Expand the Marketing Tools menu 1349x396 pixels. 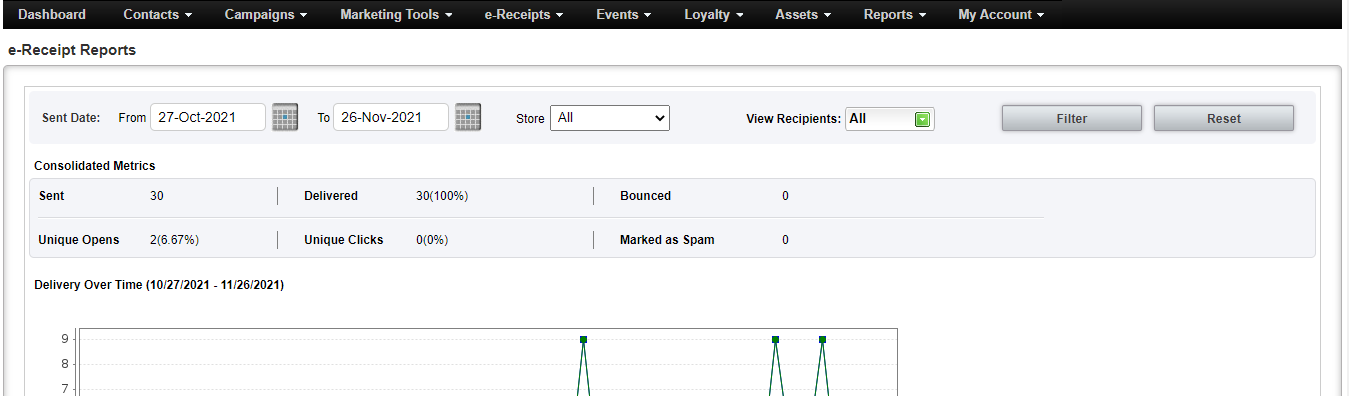(x=396, y=14)
